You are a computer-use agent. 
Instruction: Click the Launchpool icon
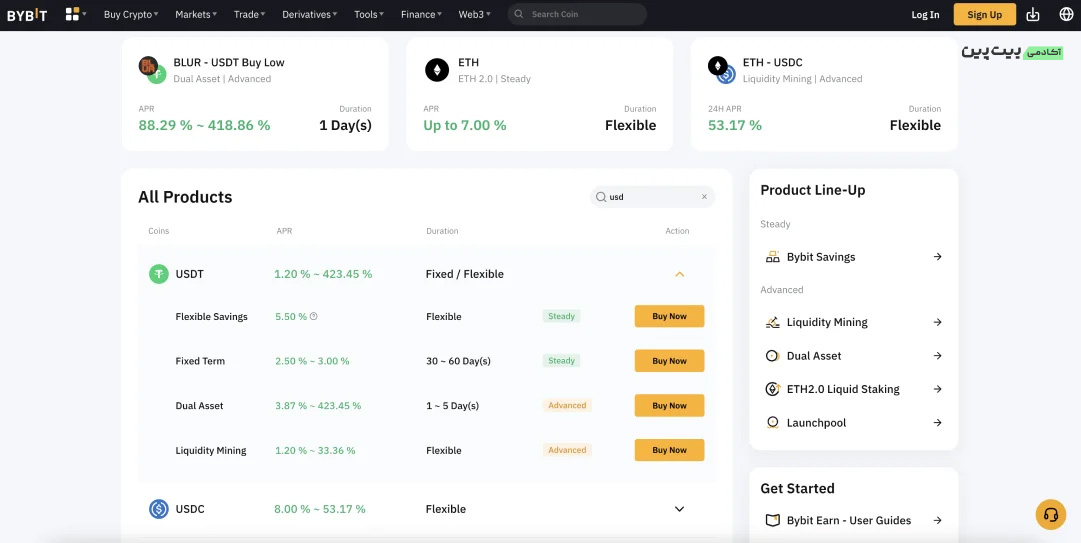tap(772, 423)
